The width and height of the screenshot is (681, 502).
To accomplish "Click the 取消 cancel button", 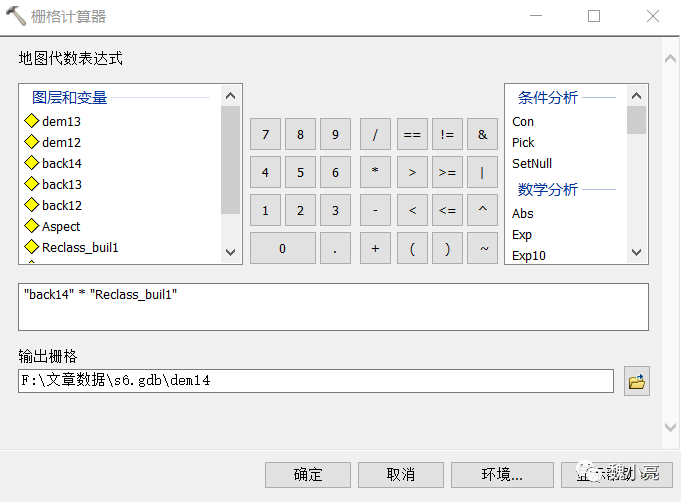I will pyautogui.click(x=401, y=475).
